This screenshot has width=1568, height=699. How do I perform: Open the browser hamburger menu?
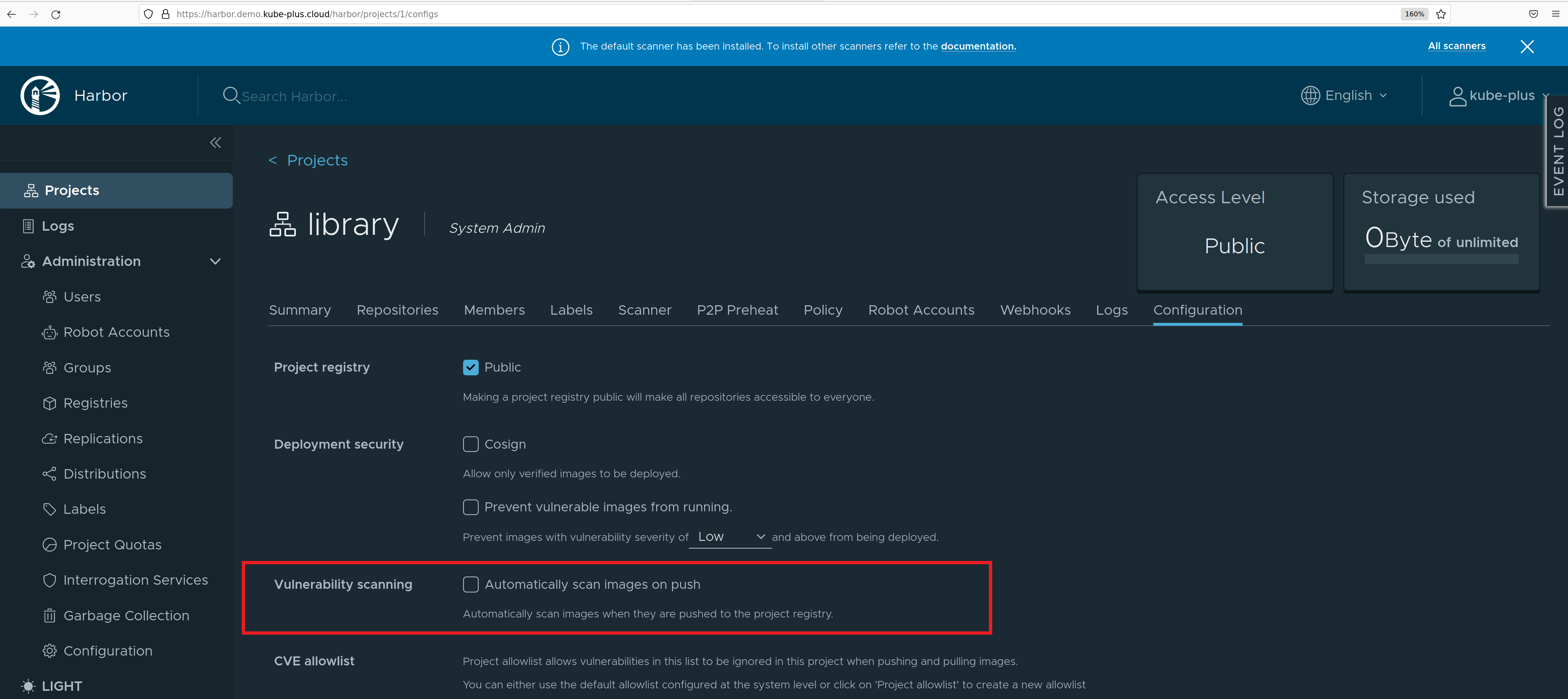[x=1555, y=14]
